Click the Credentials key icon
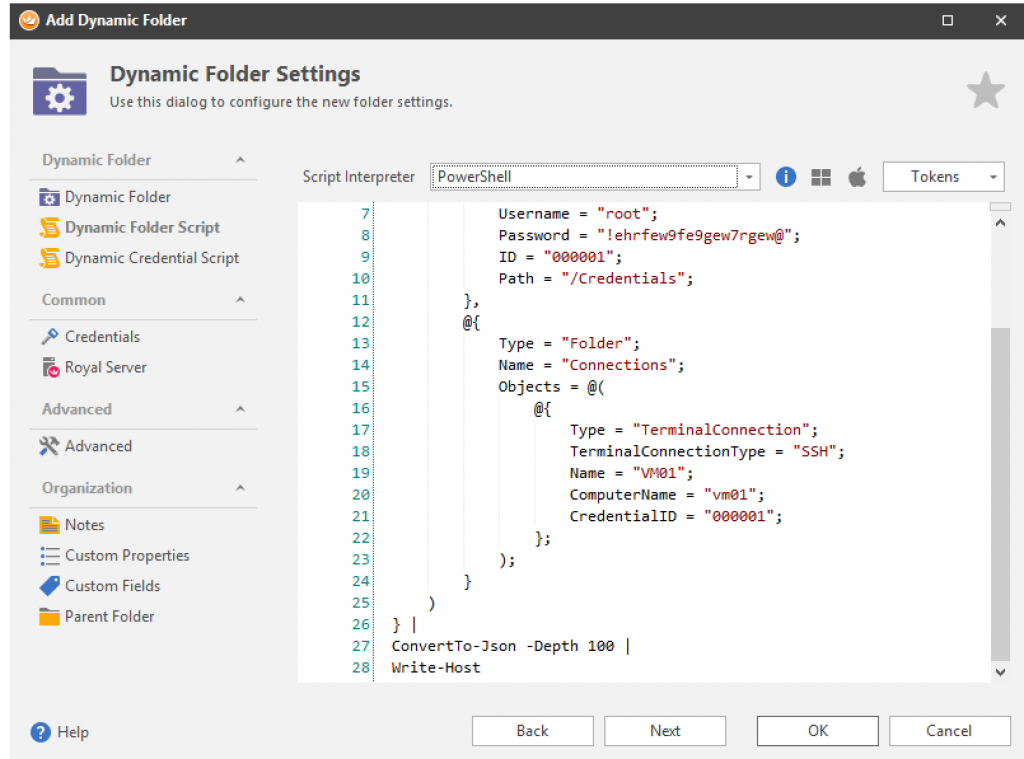The height and width of the screenshot is (759, 1024). [50, 337]
